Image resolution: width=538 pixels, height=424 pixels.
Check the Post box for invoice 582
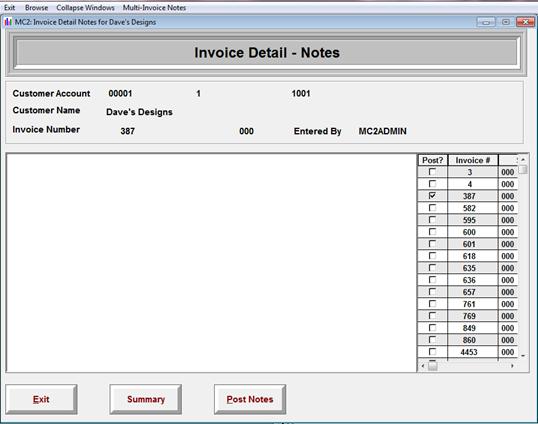432,208
